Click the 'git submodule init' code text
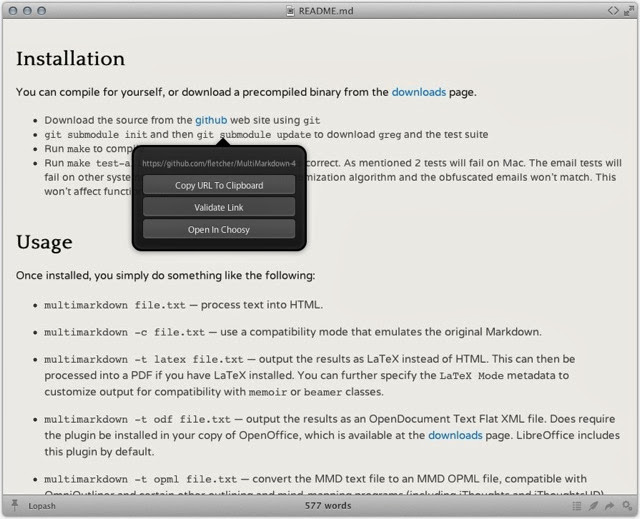Screen dimensions: 640x519 (x=96, y=135)
